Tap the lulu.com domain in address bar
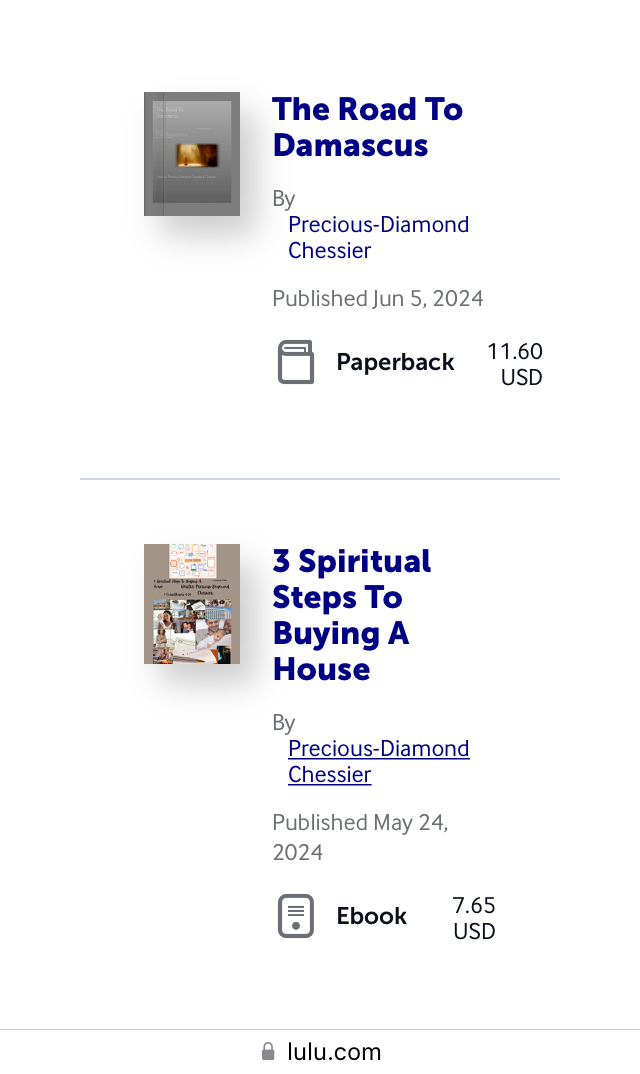 (334, 1052)
